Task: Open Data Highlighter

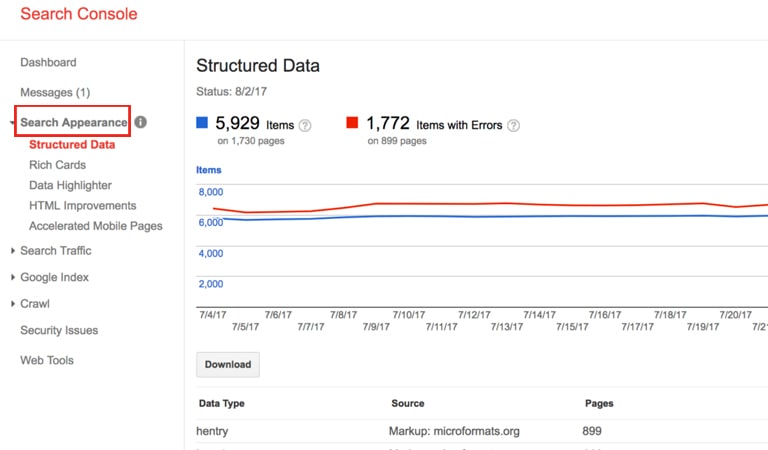Action: pos(70,185)
